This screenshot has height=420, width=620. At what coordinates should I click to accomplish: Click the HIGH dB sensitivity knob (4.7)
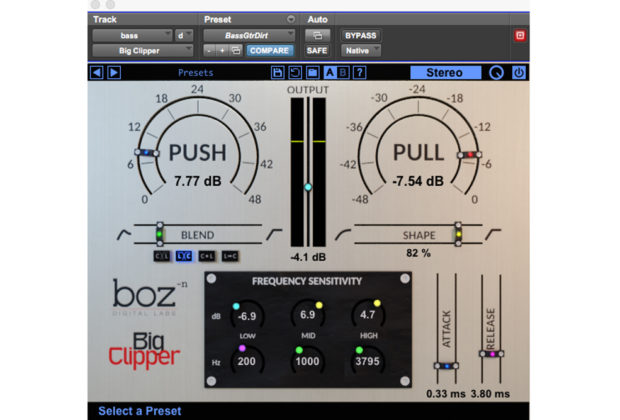click(368, 315)
